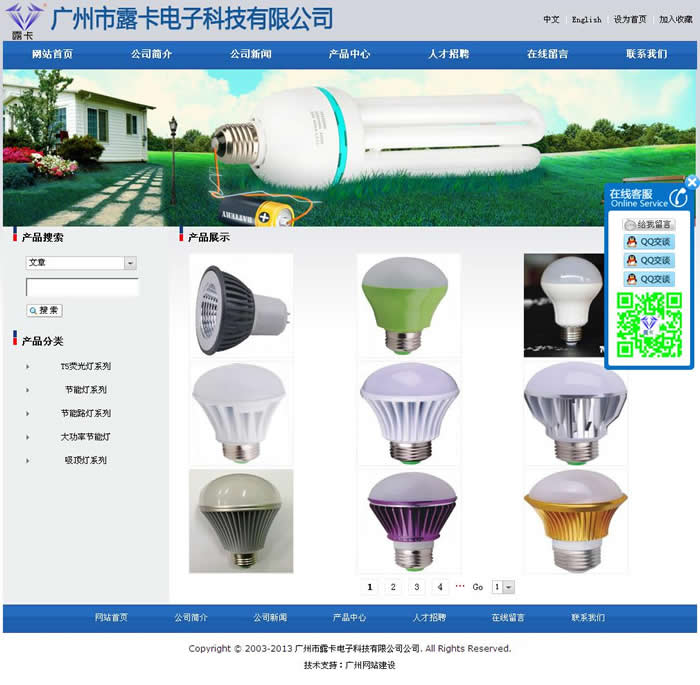Open the first QQ交谈 chat
The width and height of the screenshot is (700, 685).
pos(649,242)
